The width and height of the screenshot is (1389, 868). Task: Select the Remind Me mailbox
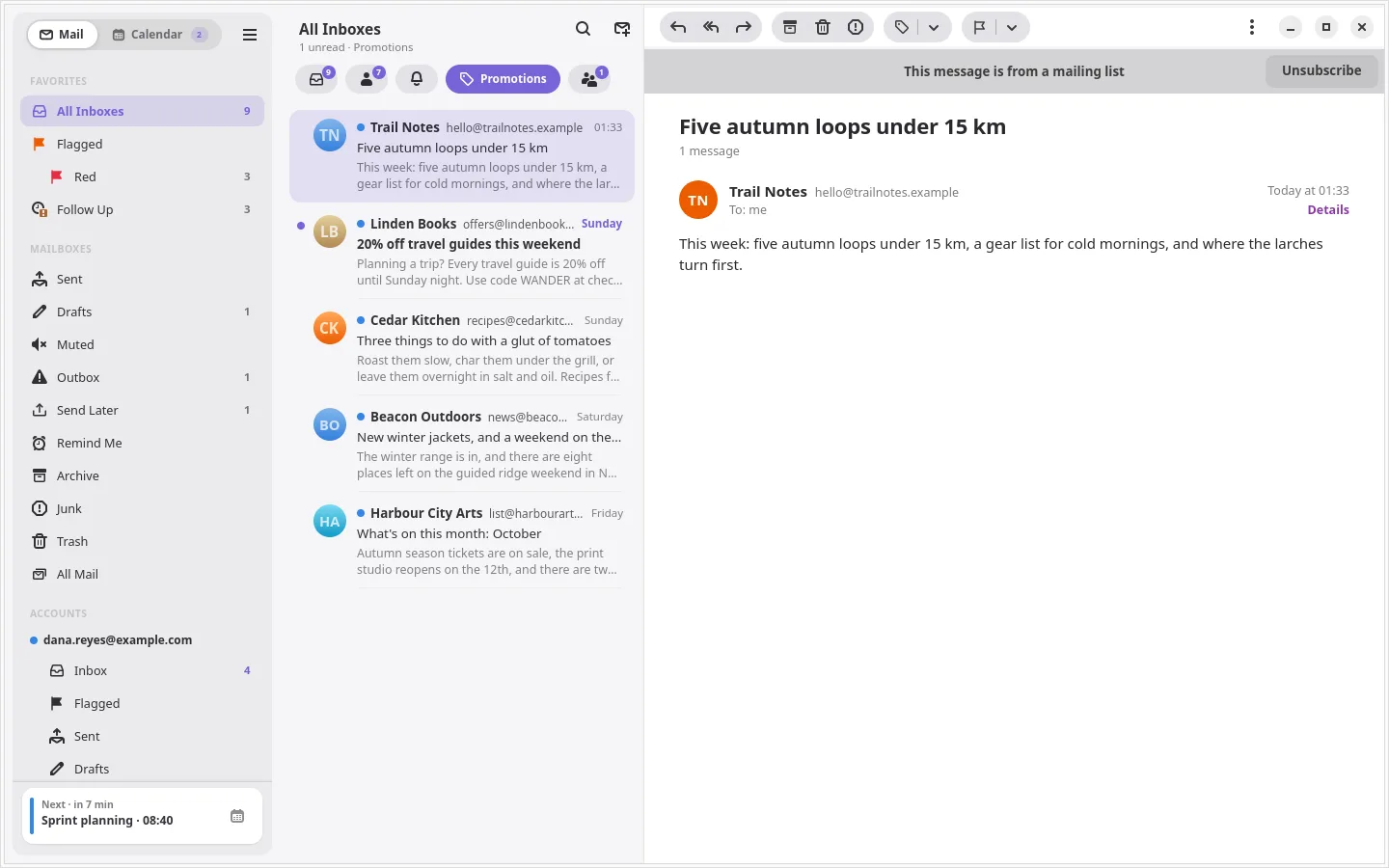pyautogui.click(x=142, y=443)
